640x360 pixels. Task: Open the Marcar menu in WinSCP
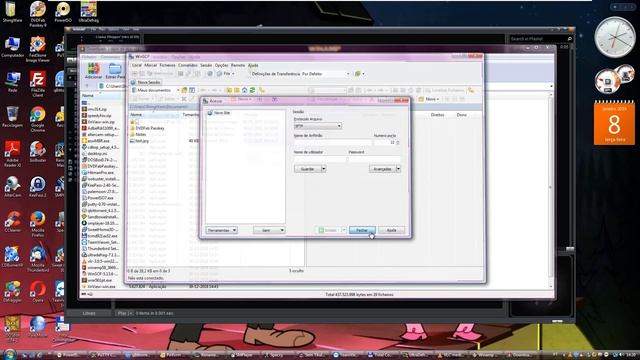pyautogui.click(x=151, y=65)
